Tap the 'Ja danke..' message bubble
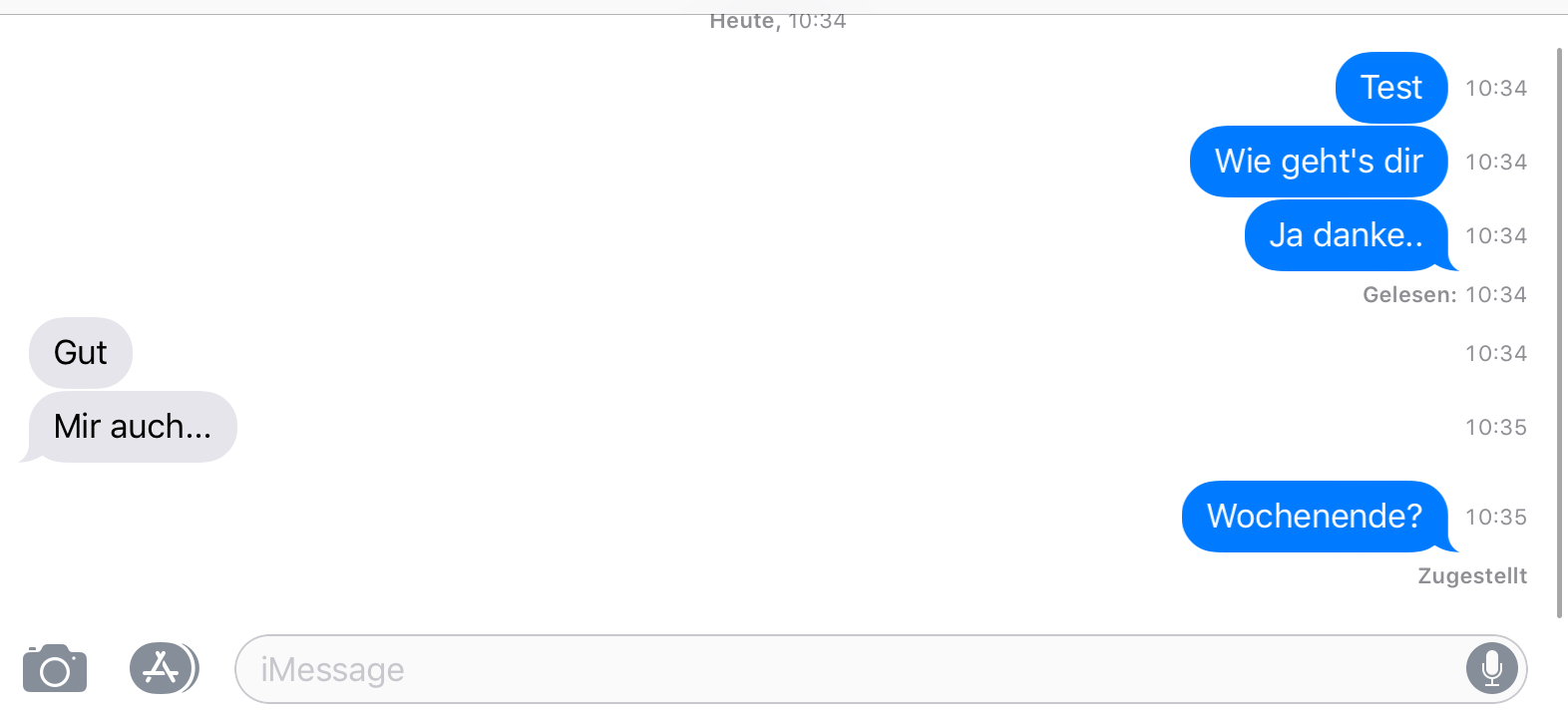 click(x=1349, y=235)
